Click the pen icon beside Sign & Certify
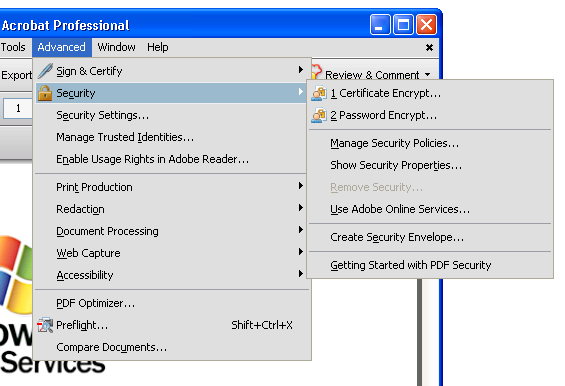Viewport: 565px width, 386px height. 45,71
